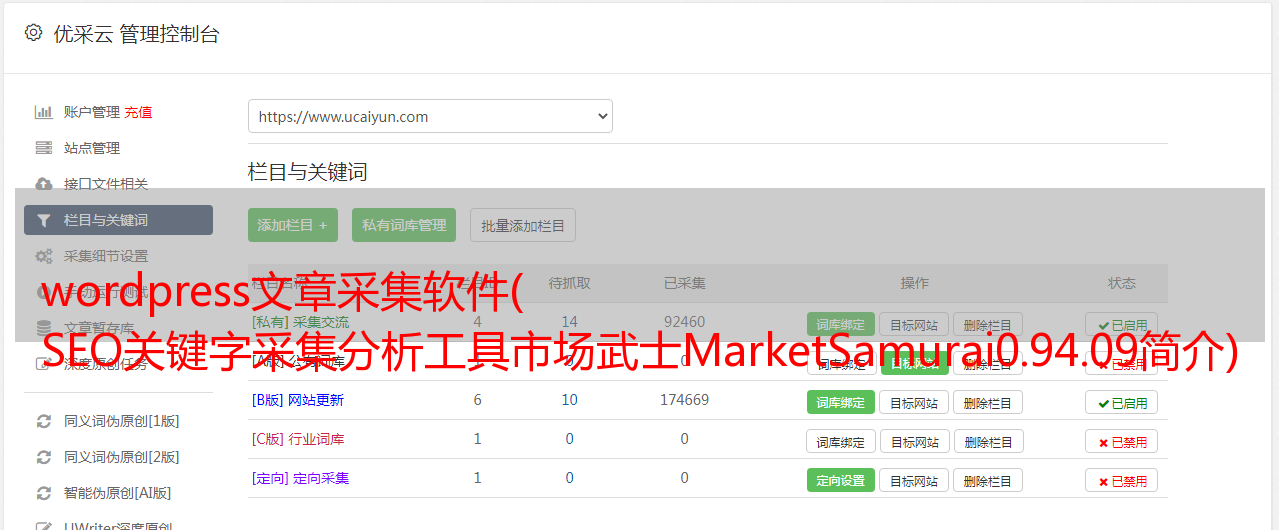Screen dimensions: 1279x530
Task: Click the gears icon for 采集细节设置
Action: point(43,256)
